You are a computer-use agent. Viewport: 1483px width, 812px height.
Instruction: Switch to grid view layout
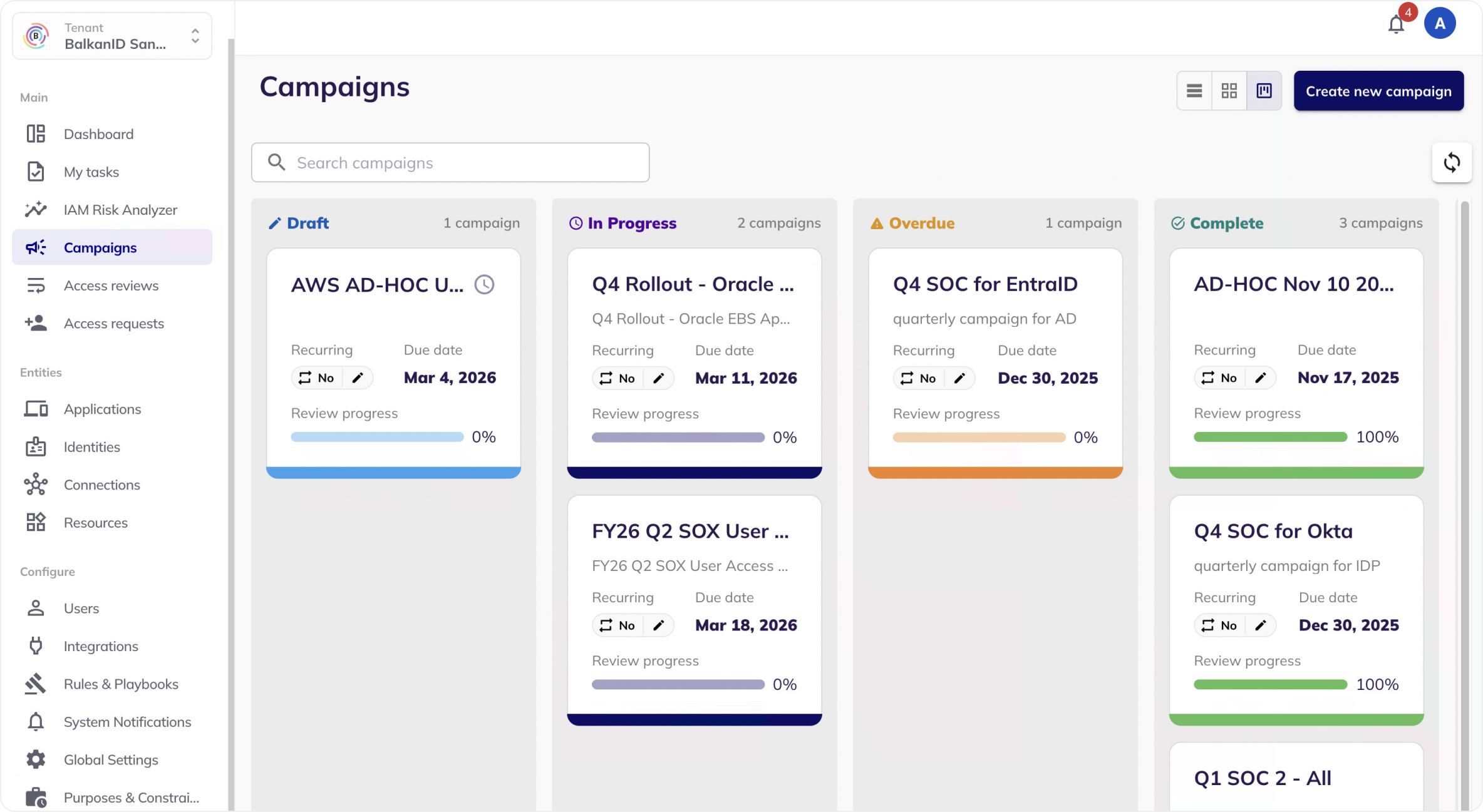[x=1229, y=91]
